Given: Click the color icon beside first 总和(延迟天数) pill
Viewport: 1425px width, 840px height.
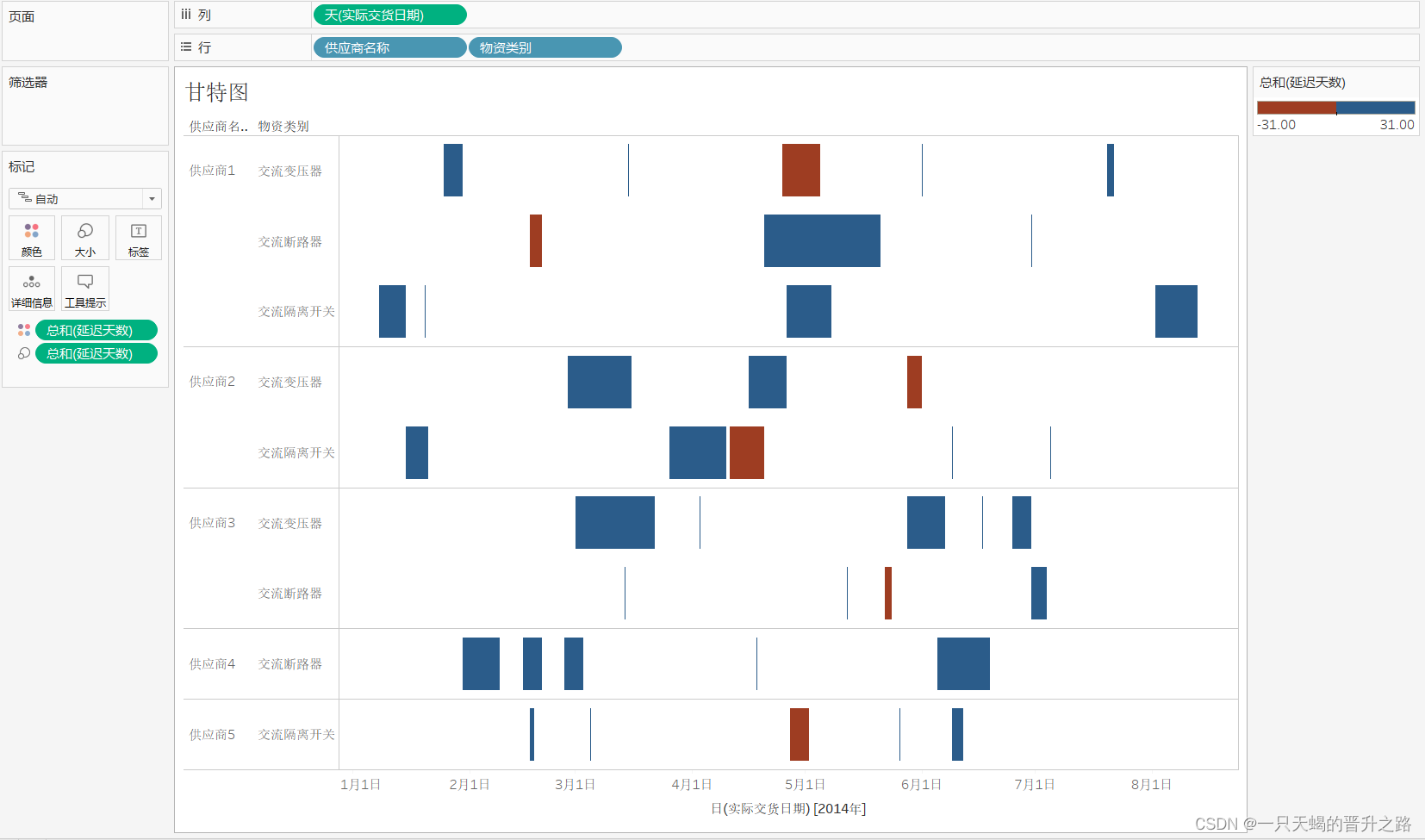Looking at the screenshot, I should coord(24,330).
